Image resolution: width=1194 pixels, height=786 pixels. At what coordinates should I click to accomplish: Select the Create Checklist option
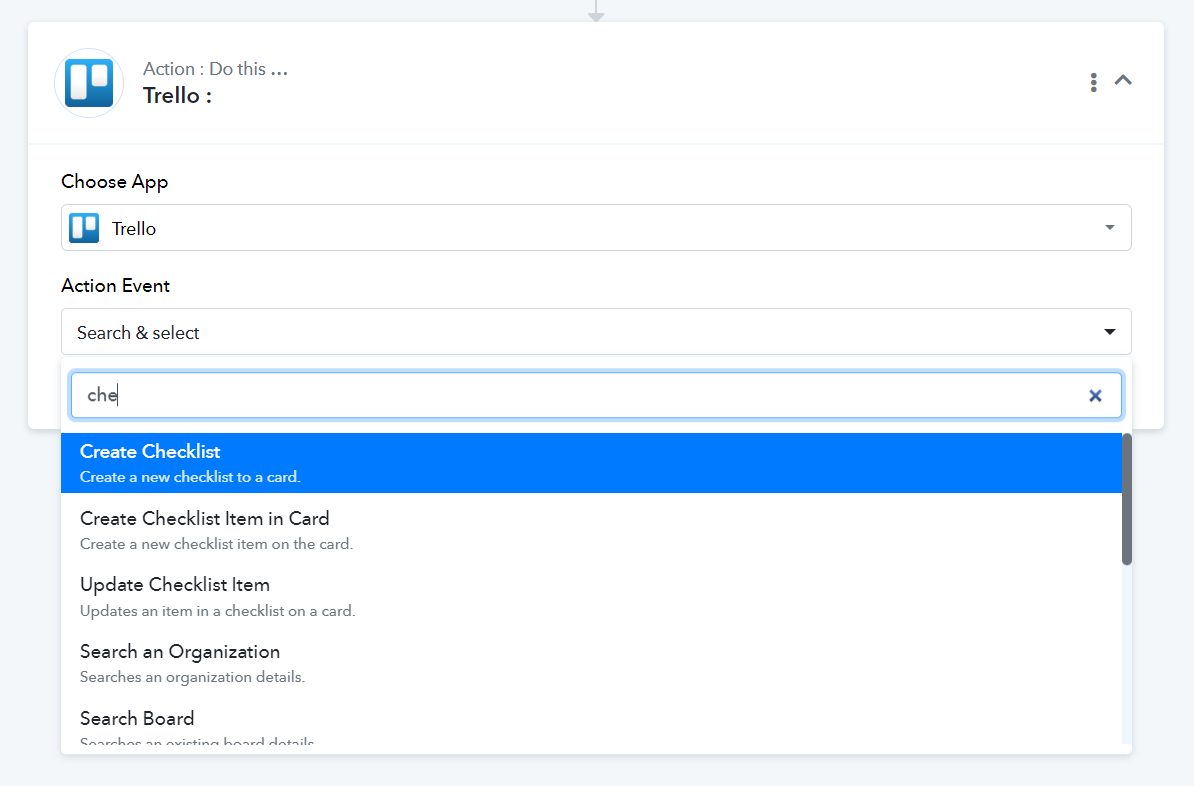tap(591, 463)
